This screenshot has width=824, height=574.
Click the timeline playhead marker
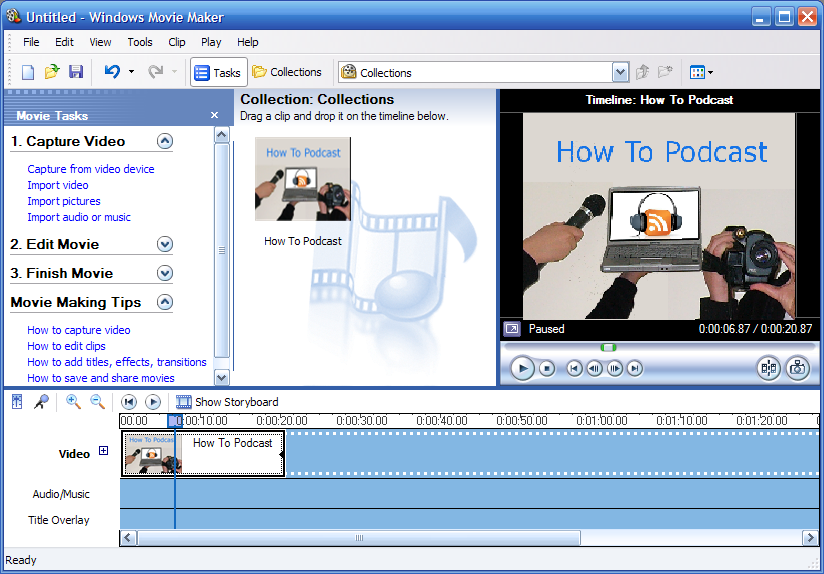[x=174, y=421]
